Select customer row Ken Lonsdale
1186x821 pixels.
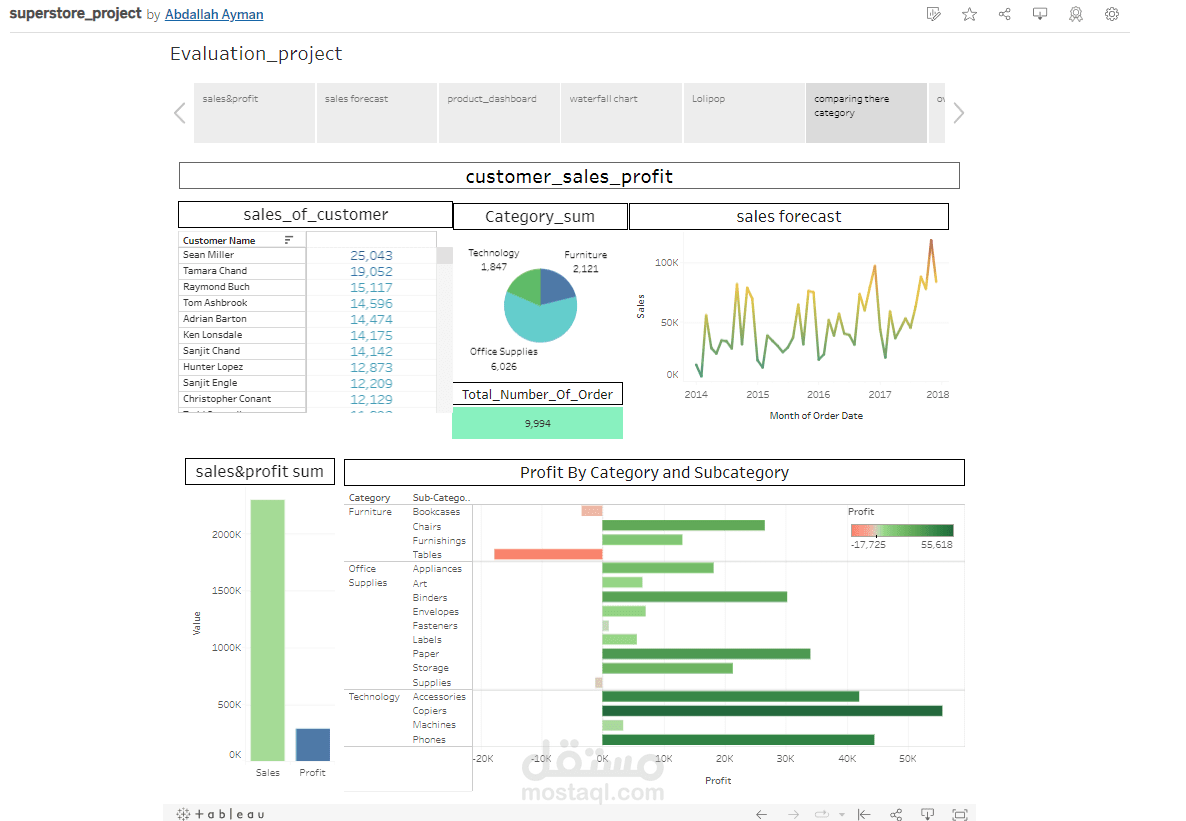click(x=242, y=334)
